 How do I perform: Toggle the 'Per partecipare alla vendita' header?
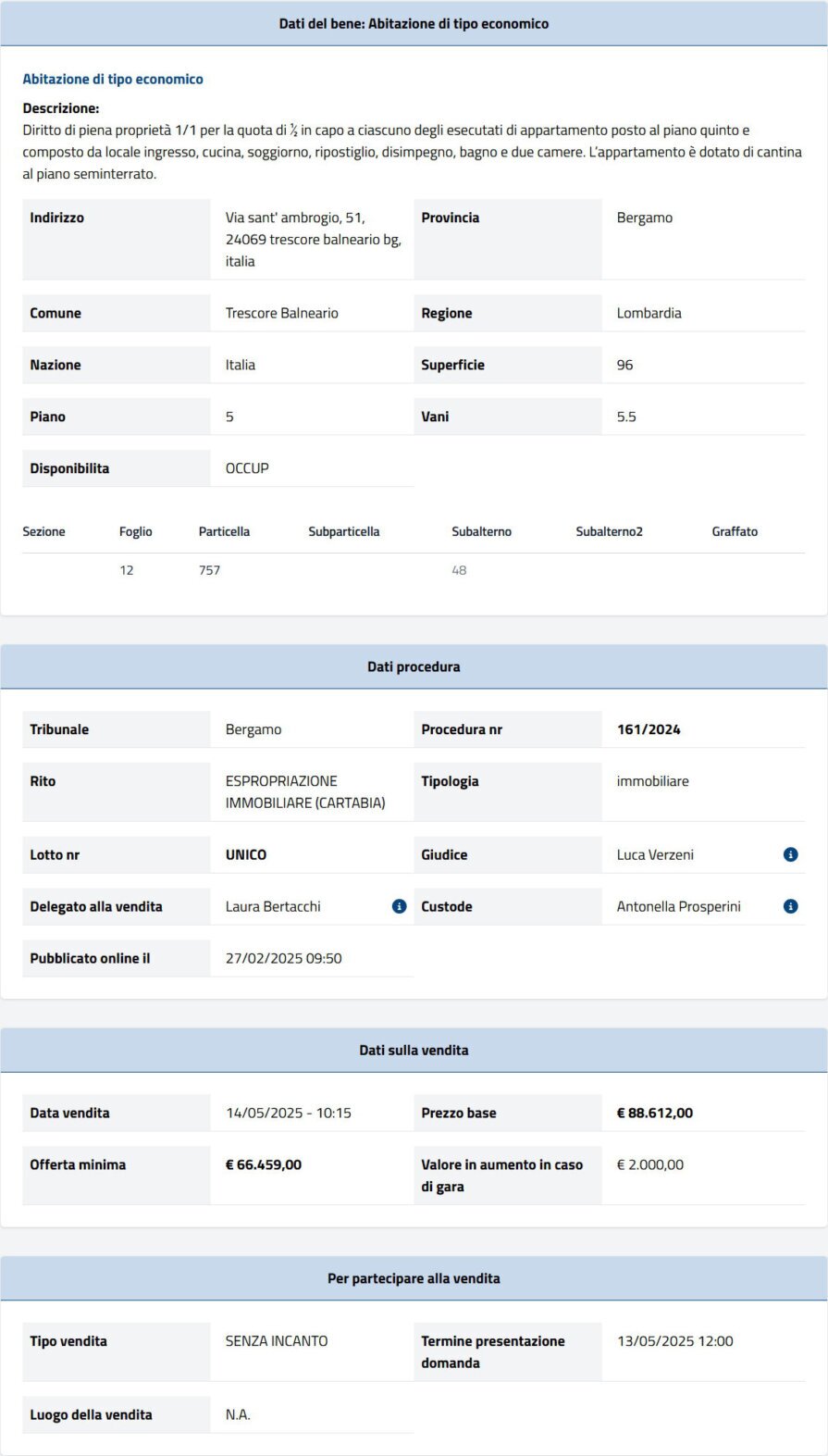click(414, 1278)
